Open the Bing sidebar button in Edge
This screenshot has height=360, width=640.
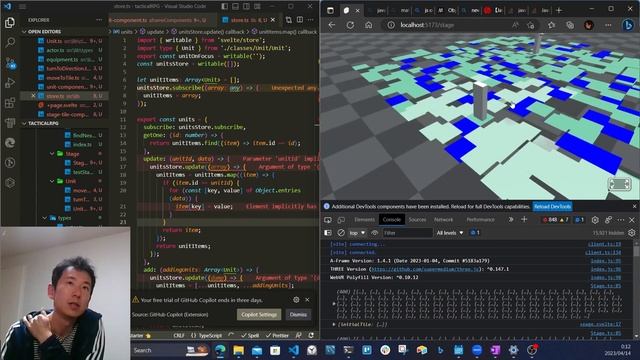pos(628,25)
